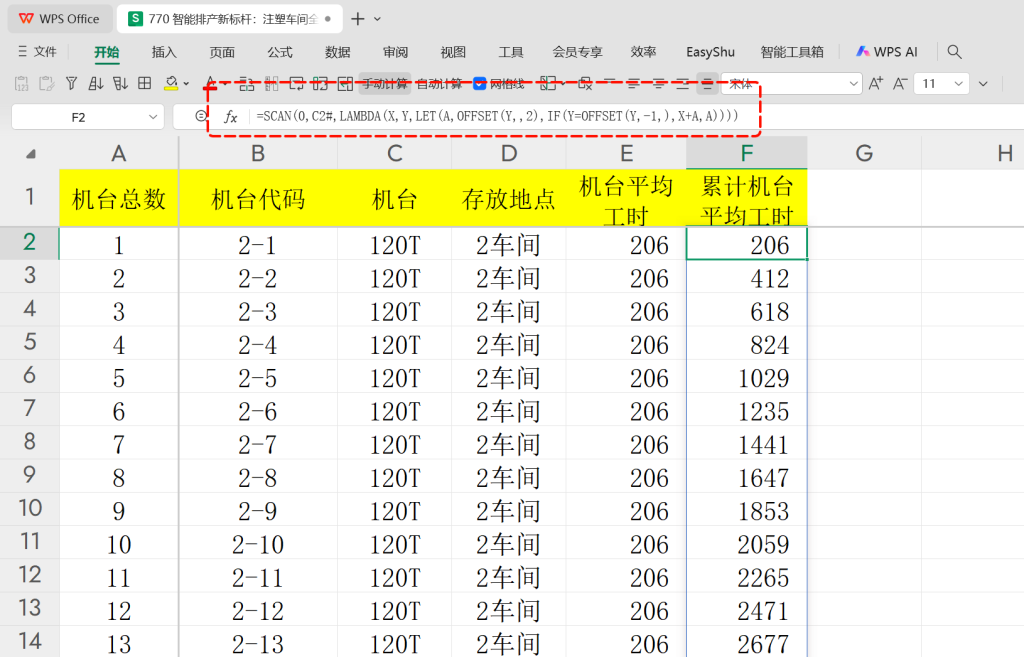The height and width of the screenshot is (657, 1024).
Task: Click the sort ascending icon
Action: pyautogui.click(x=96, y=84)
